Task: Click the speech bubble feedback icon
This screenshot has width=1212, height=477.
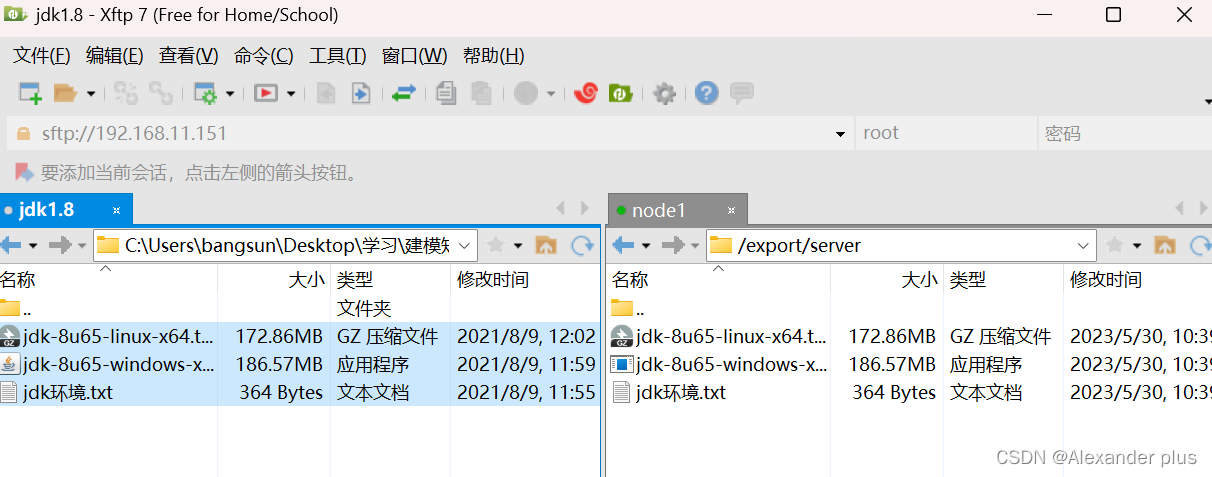Action: [741, 93]
